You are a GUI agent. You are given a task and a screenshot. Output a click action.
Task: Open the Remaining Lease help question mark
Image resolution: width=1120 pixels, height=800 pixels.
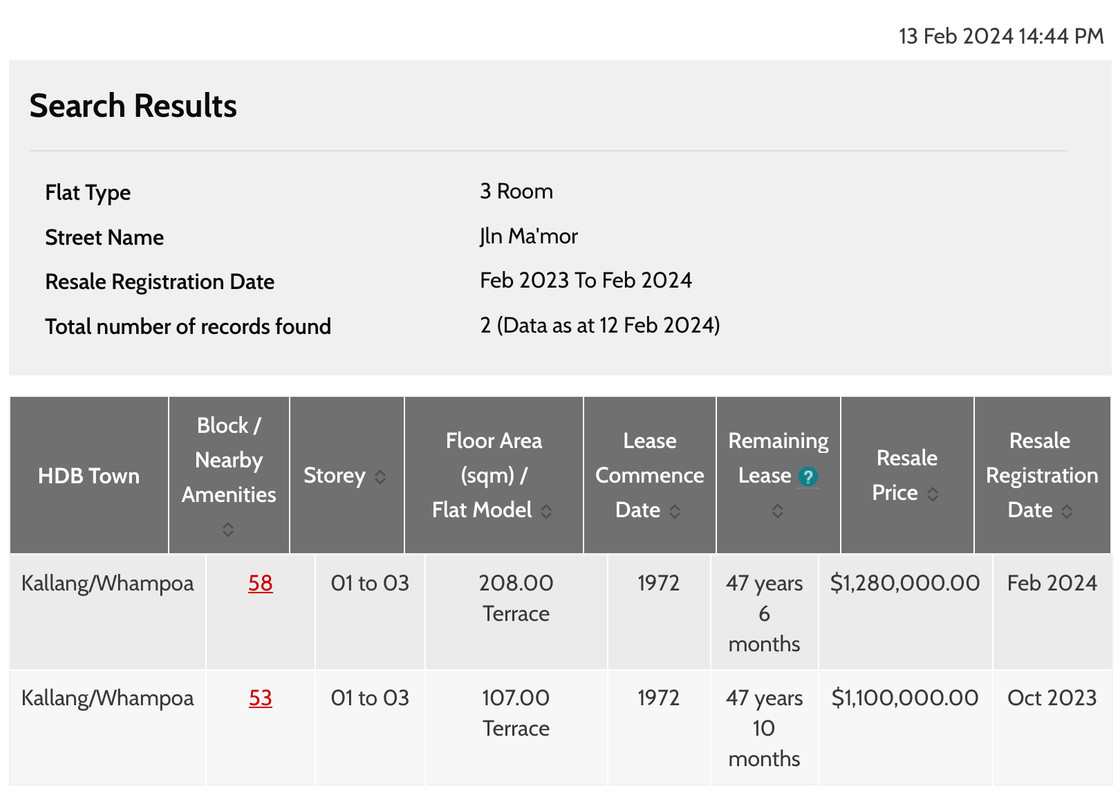(x=808, y=477)
